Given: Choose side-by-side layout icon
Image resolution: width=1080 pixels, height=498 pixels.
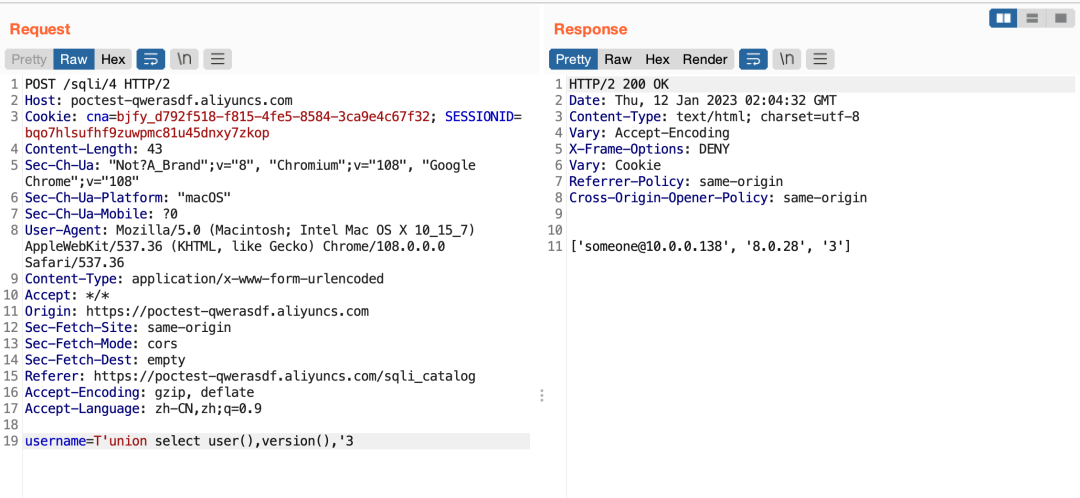Looking at the screenshot, I should pos(1004,19).
